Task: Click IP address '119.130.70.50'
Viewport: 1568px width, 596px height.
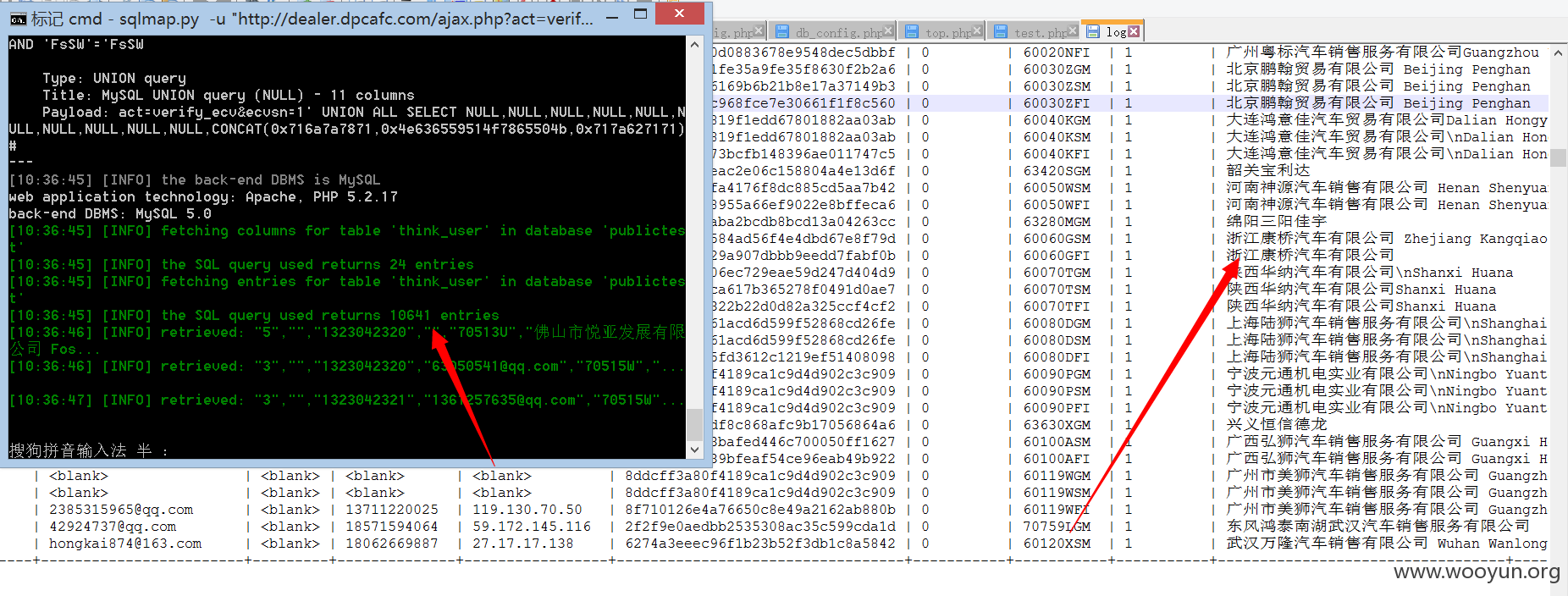Action: [x=527, y=510]
